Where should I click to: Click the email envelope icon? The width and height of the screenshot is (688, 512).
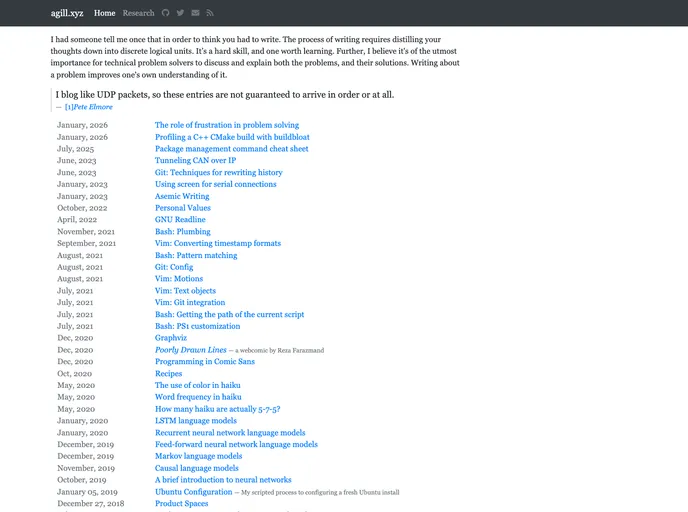195,13
